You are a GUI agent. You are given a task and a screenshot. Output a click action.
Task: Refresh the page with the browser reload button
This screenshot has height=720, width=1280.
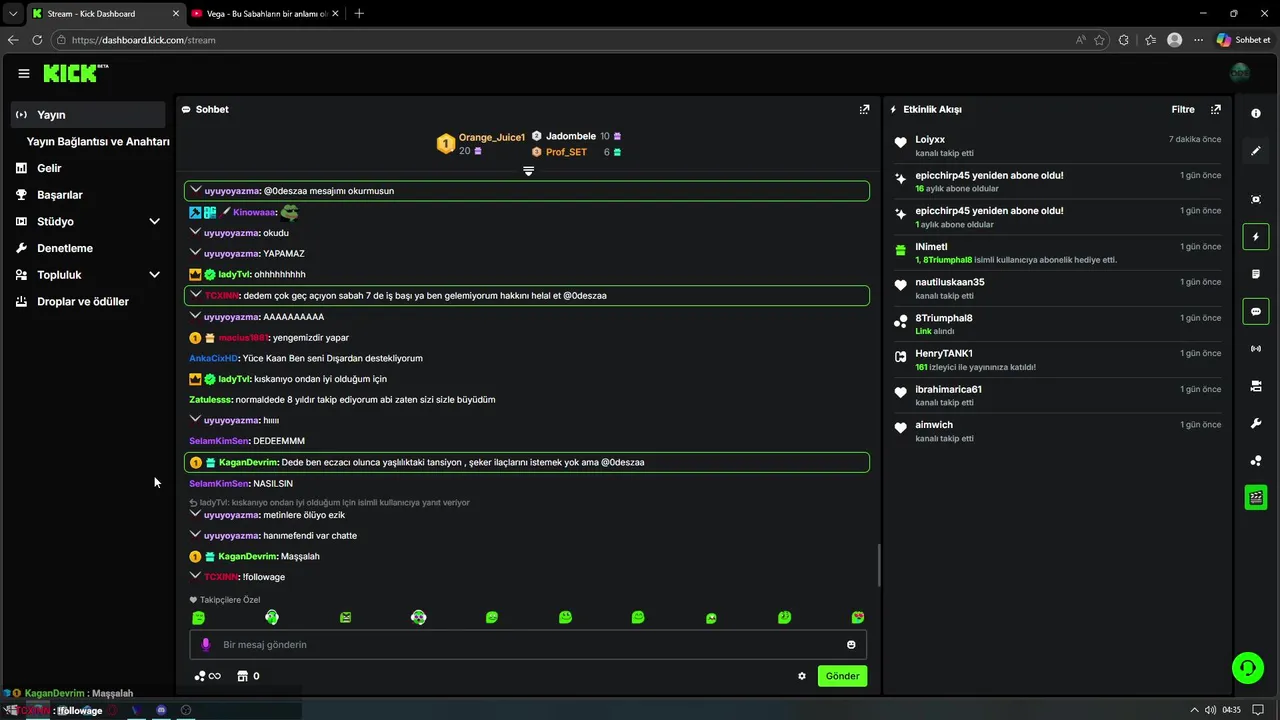[x=37, y=40]
